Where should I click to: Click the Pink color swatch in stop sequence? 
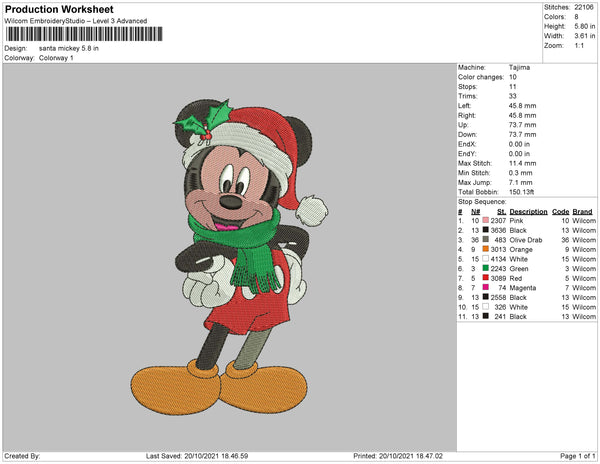click(x=485, y=222)
